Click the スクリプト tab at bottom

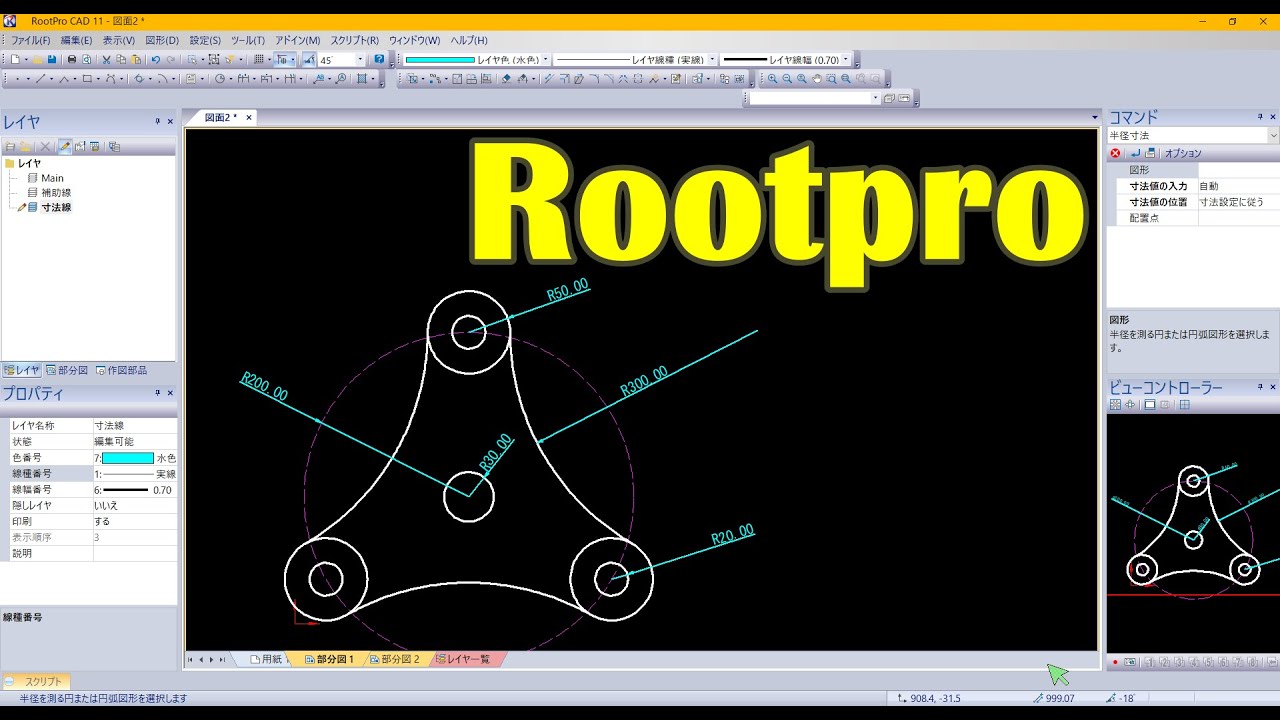pos(36,681)
